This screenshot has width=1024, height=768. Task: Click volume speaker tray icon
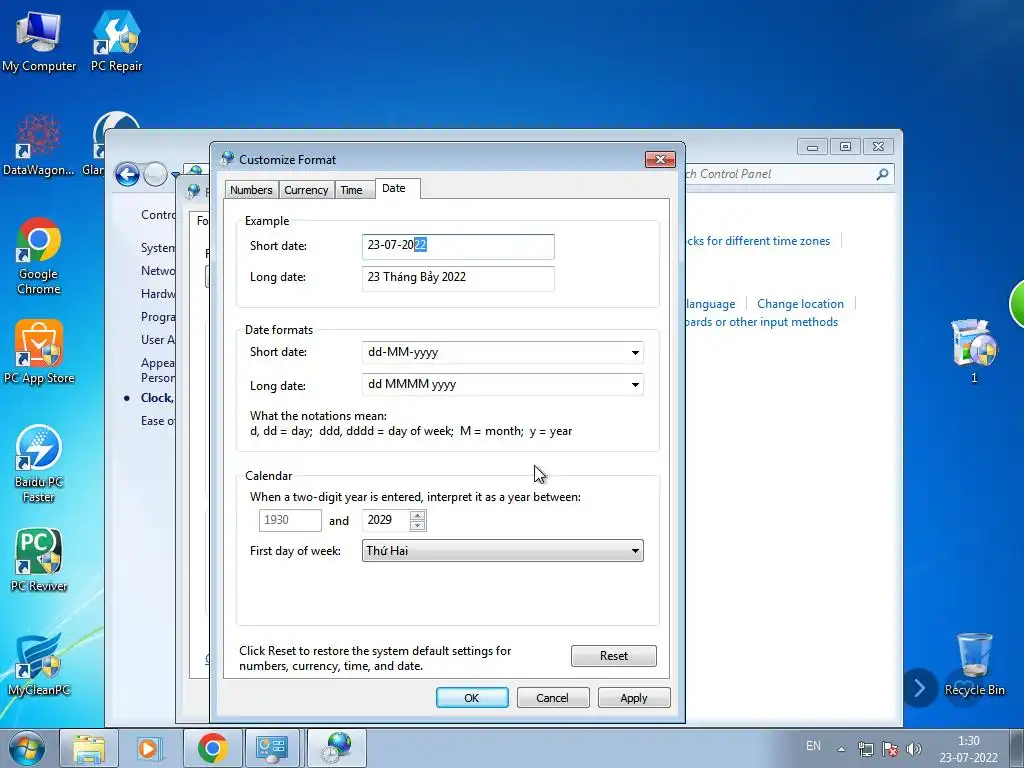[914, 749]
